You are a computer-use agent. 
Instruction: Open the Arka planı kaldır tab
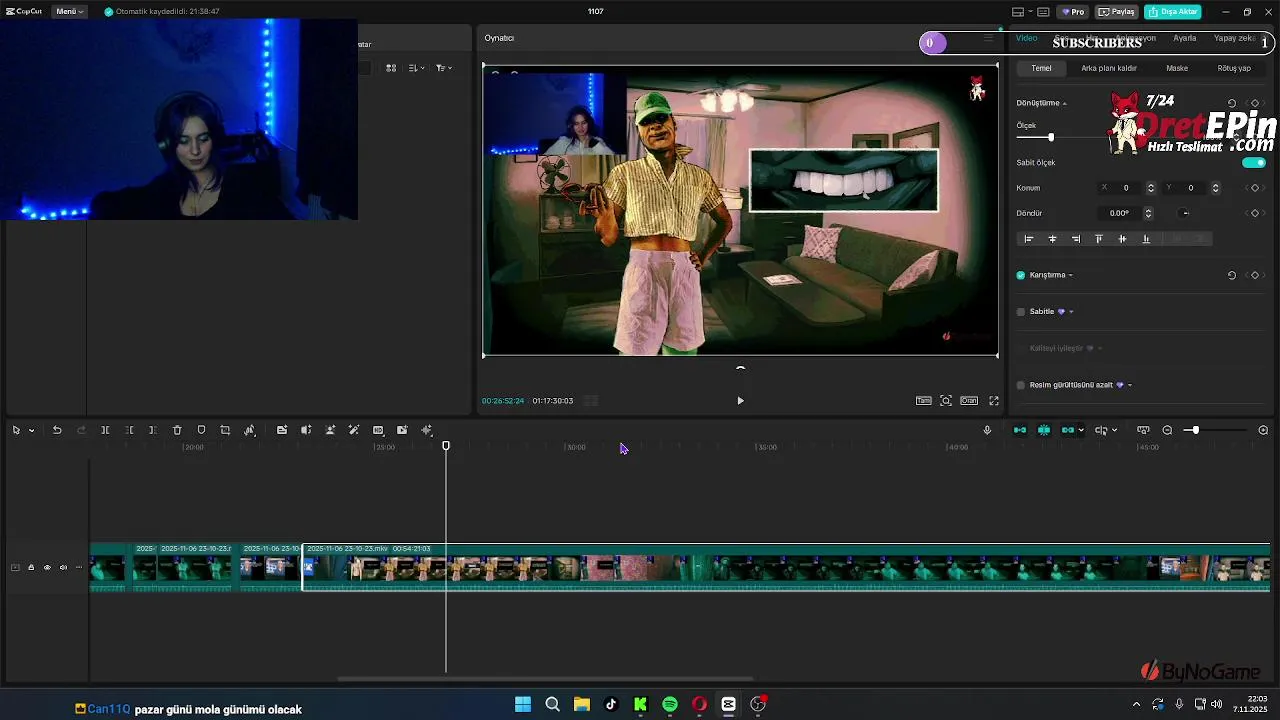pos(1108,68)
